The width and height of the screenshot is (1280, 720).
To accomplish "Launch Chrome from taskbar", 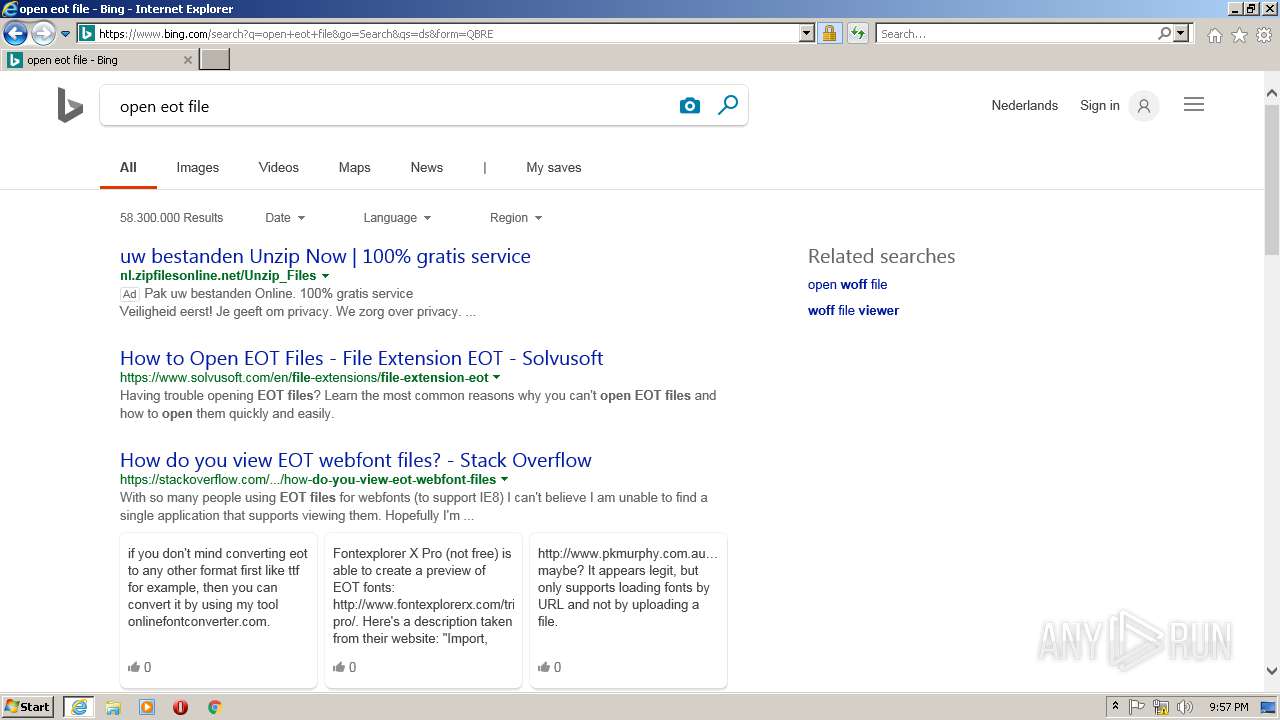I will click(x=214, y=707).
